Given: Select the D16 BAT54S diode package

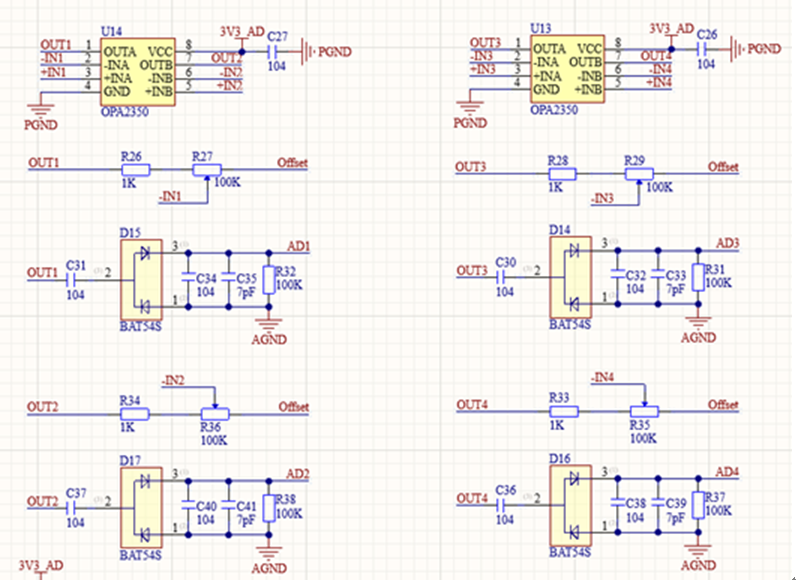Looking at the screenshot, I should 571,505.
